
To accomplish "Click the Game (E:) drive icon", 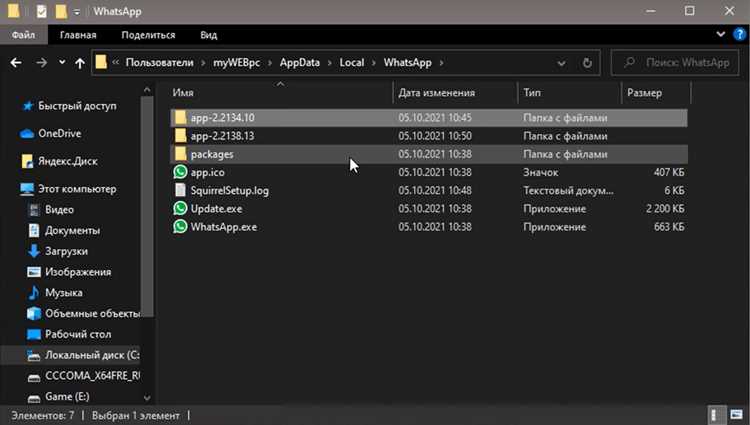I will [x=34, y=398].
